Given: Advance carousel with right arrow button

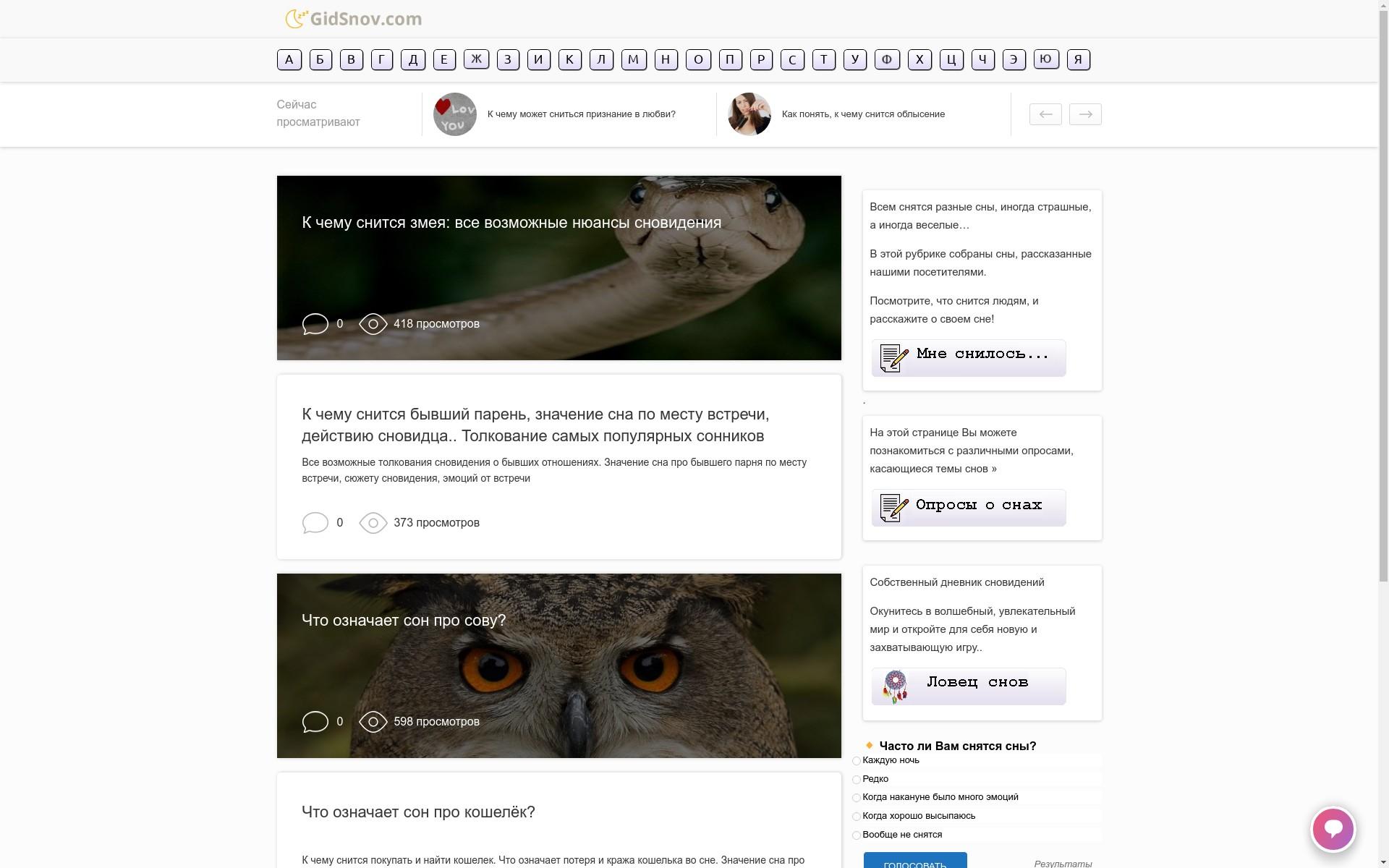Looking at the screenshot, I should pos(1085,114).
